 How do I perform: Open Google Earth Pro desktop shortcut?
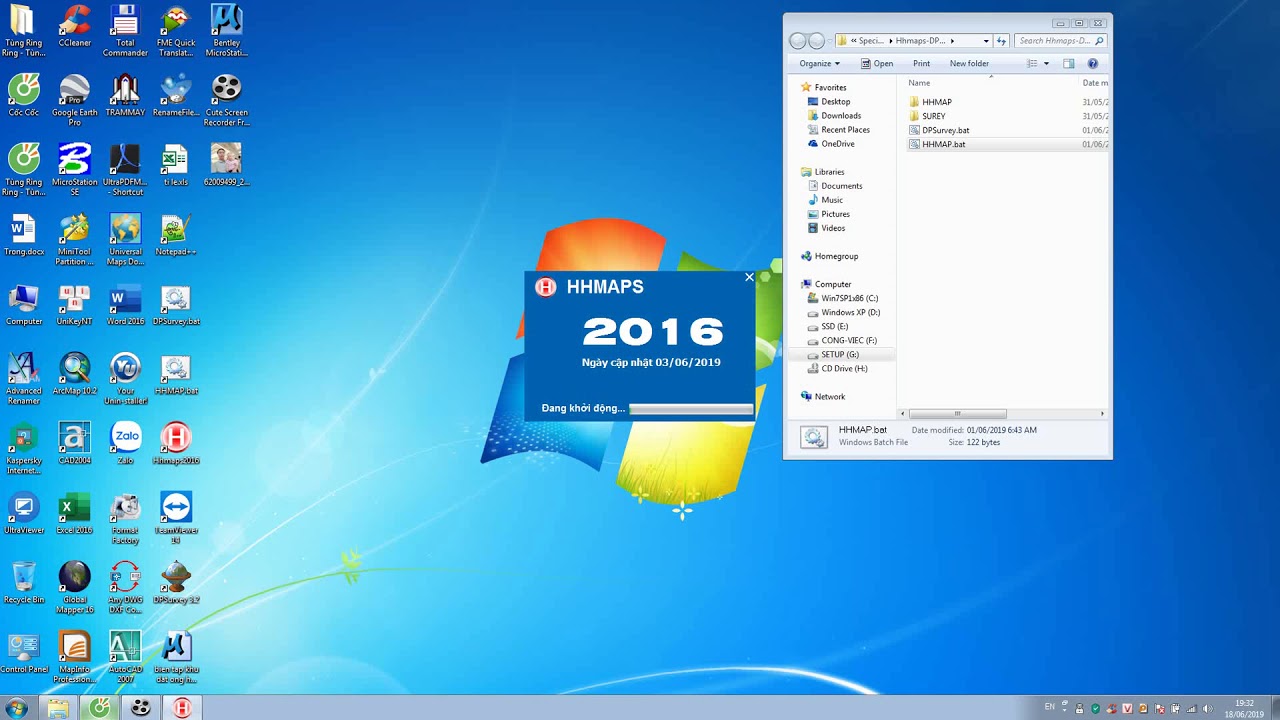(x=75, y=100)
